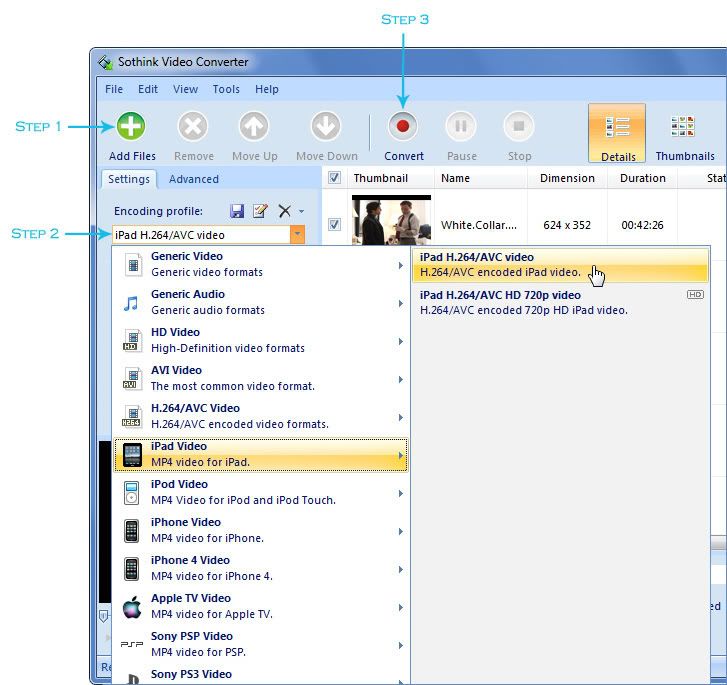Screen dimensions: 727x685
Task: Choose the iPhone Video category
Action: (x=260, y=531)
